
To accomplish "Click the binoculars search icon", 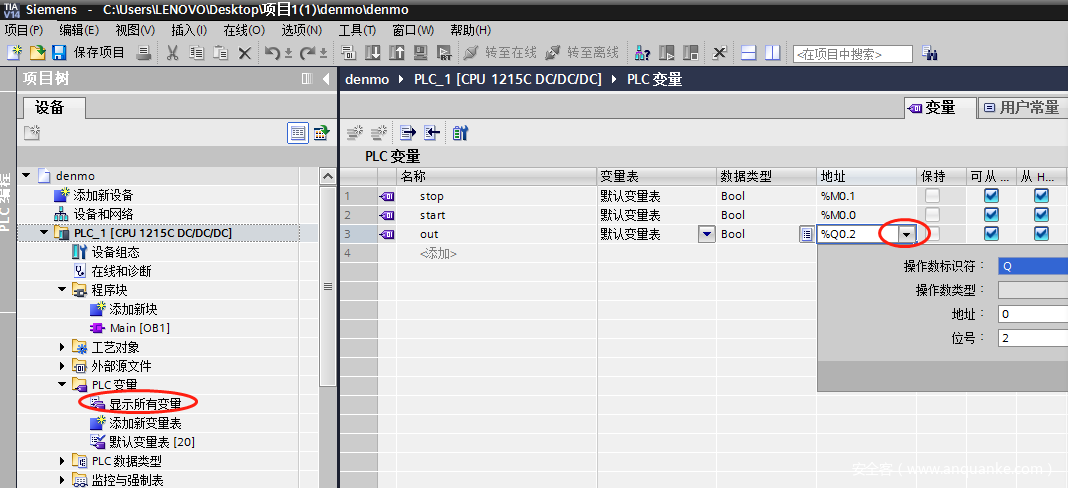I will tap(929, 53).
